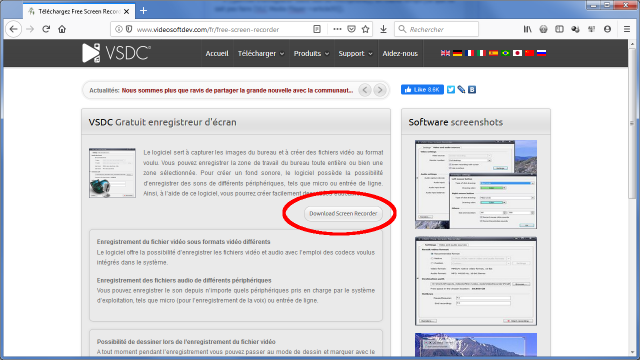This screenshot has width=640, height=360.
Task: Reload the page with the refresh icon
Action: tap(46, 29)
